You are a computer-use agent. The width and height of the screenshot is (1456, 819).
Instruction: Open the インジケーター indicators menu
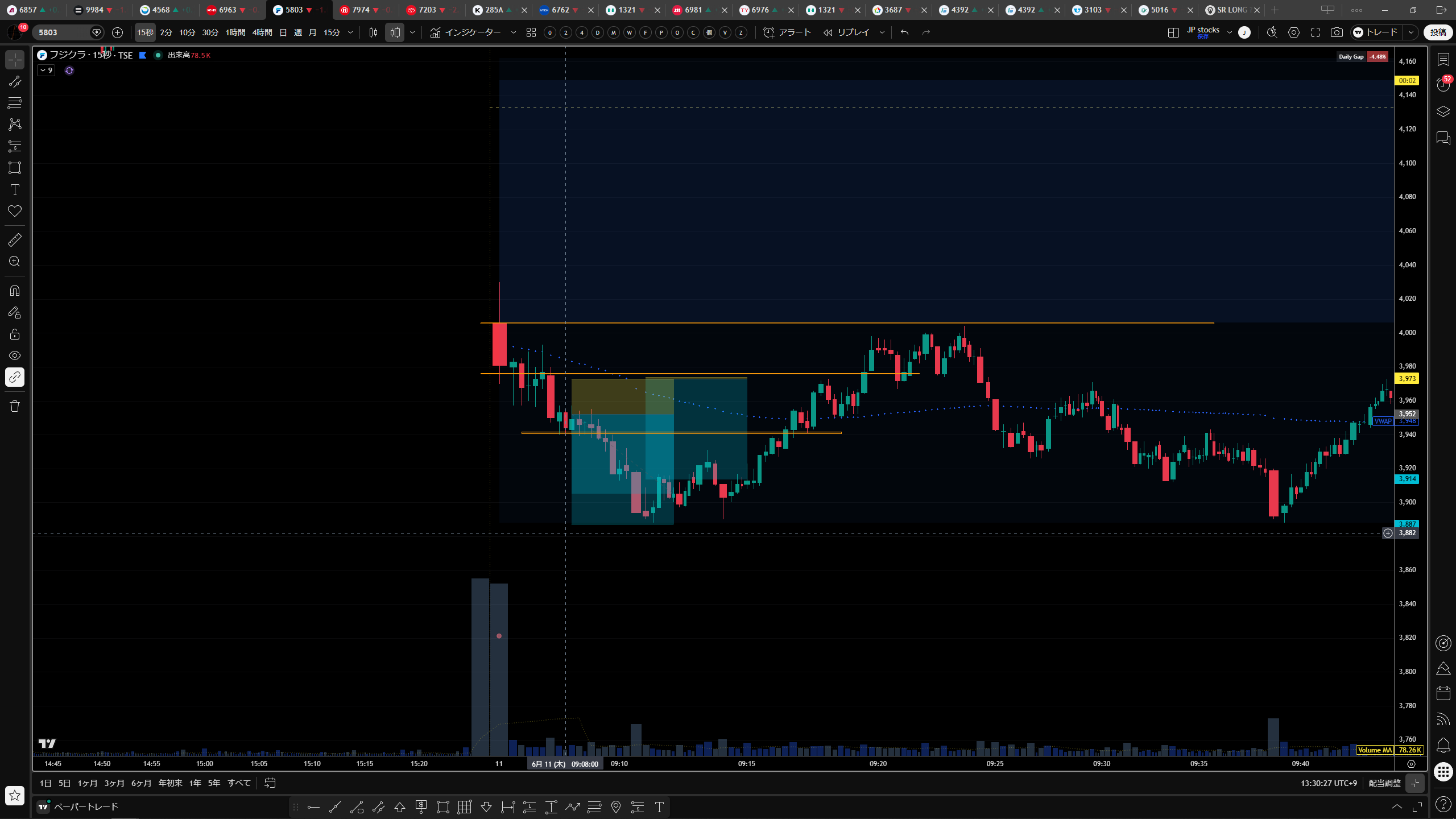(466, 32)
